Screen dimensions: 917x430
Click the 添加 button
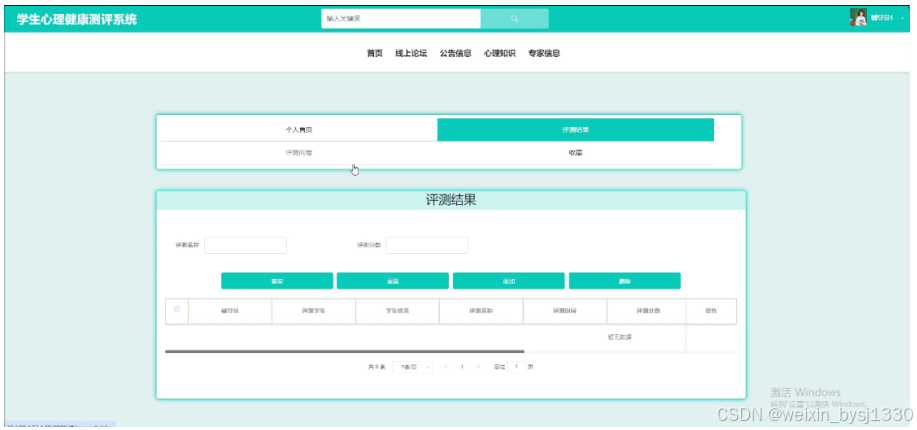click(509, 281)
